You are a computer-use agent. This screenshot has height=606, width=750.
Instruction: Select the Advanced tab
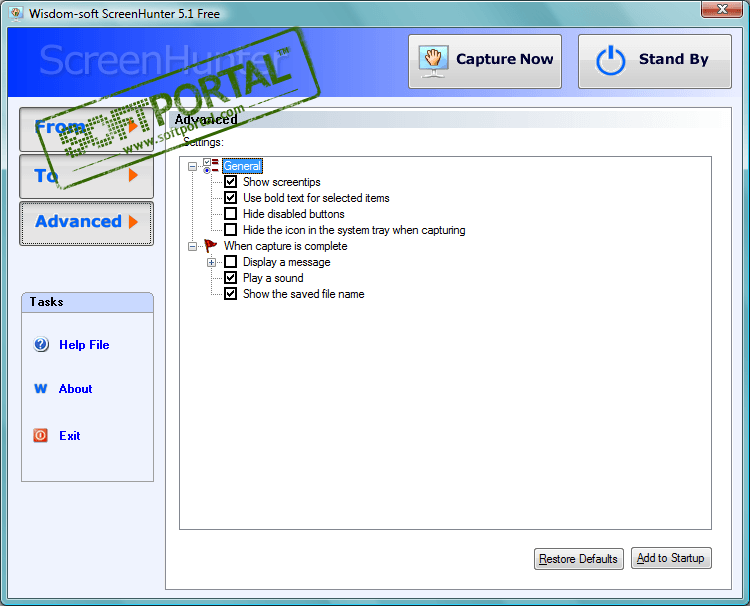point(87,223)
